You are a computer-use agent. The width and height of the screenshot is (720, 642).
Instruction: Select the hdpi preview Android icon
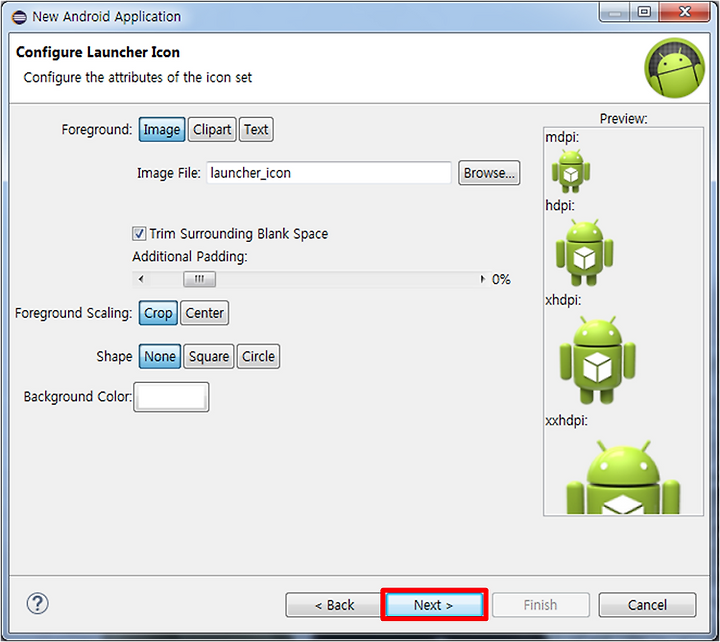pos(584,252)
